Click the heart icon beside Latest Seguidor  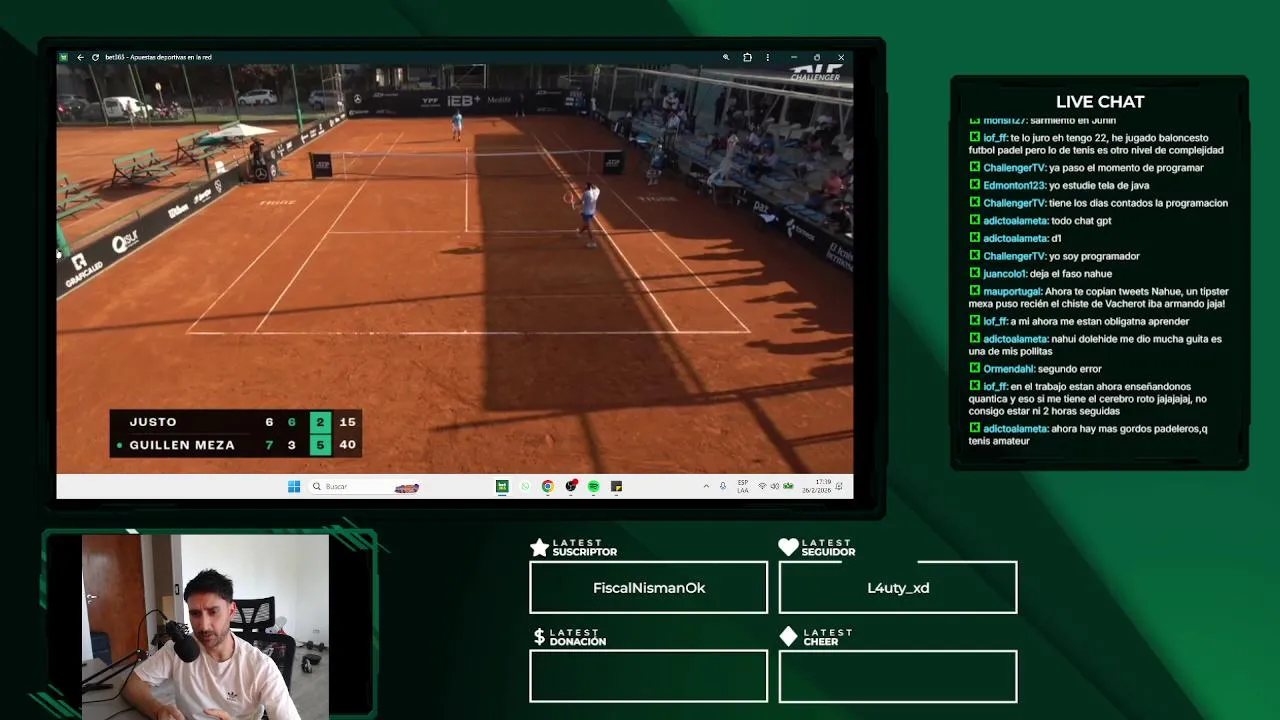coord(788,547)
